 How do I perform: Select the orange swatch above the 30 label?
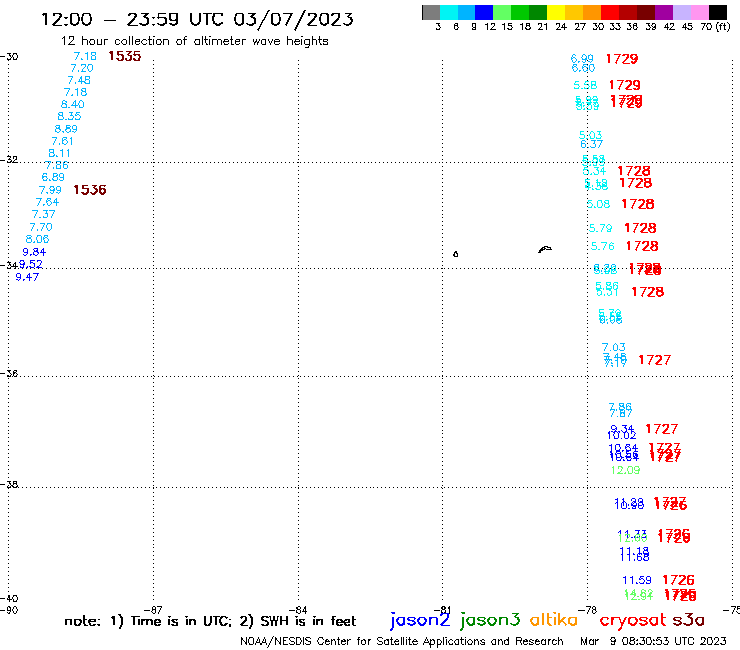point(592,12)
